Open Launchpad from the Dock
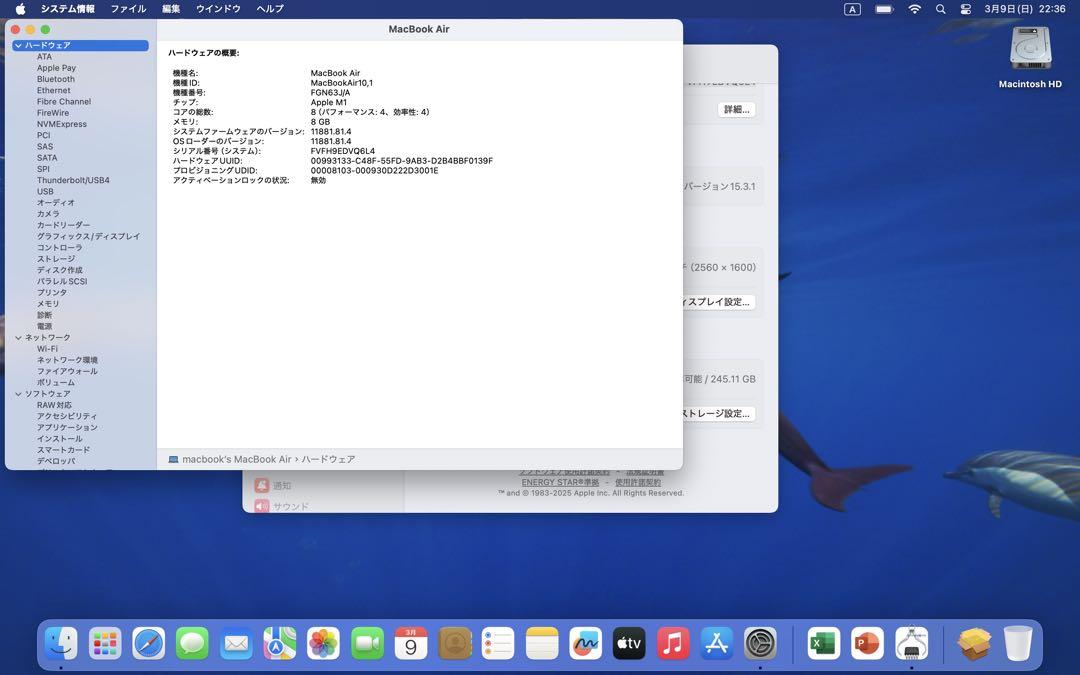The height and width of the screenshot is (675, 1080). click(105, 643)
